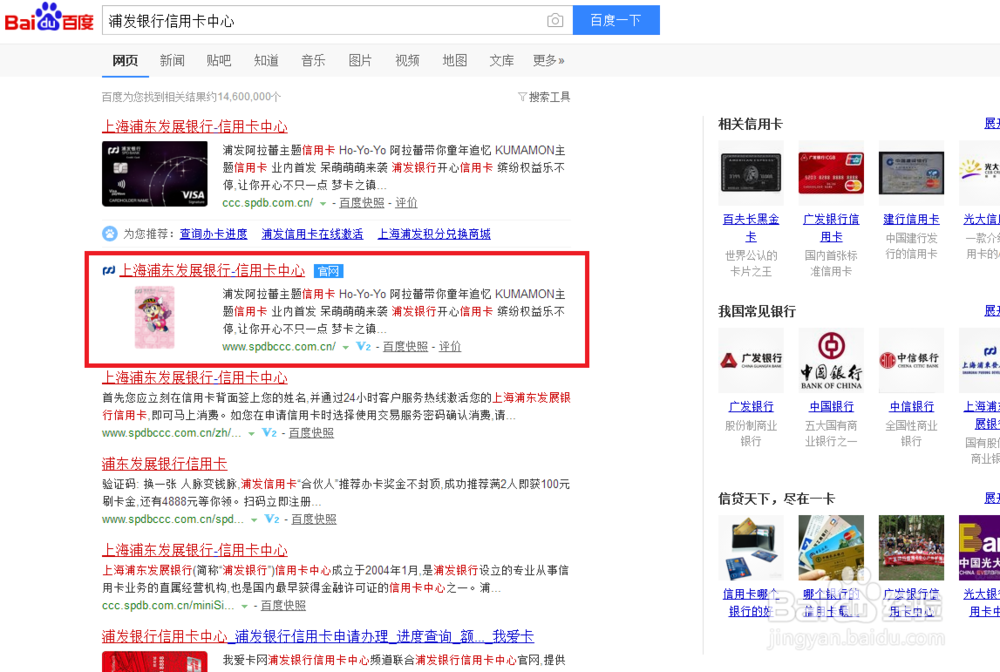Open the 上海浦东发展银行-信用卡中心 link above www.spdbccc.com.cn/zh/...
Screen dimensions: 1000x672
[195, 377]
